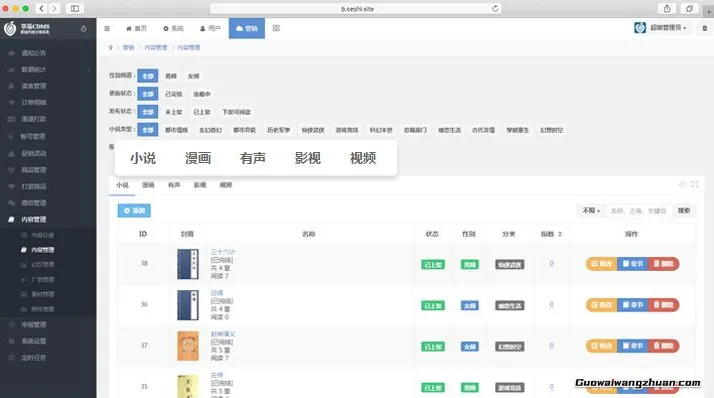Select 男频 gender channel filter
Viewport: 714px width, 398px height.
(171, 76)
